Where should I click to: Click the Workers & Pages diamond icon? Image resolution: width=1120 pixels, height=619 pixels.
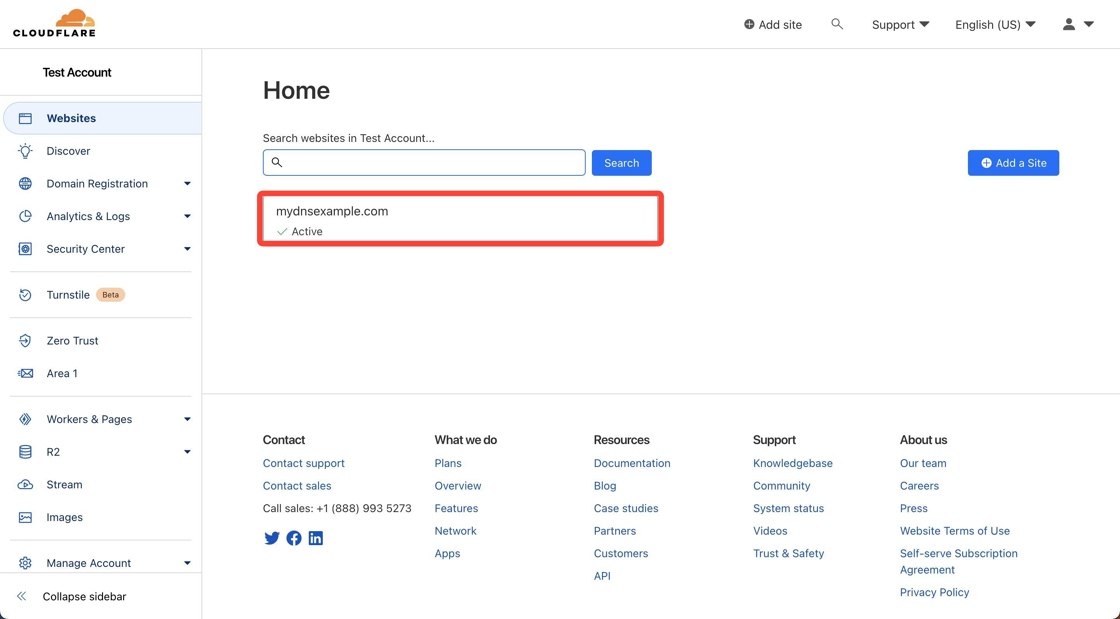(25, 419)
